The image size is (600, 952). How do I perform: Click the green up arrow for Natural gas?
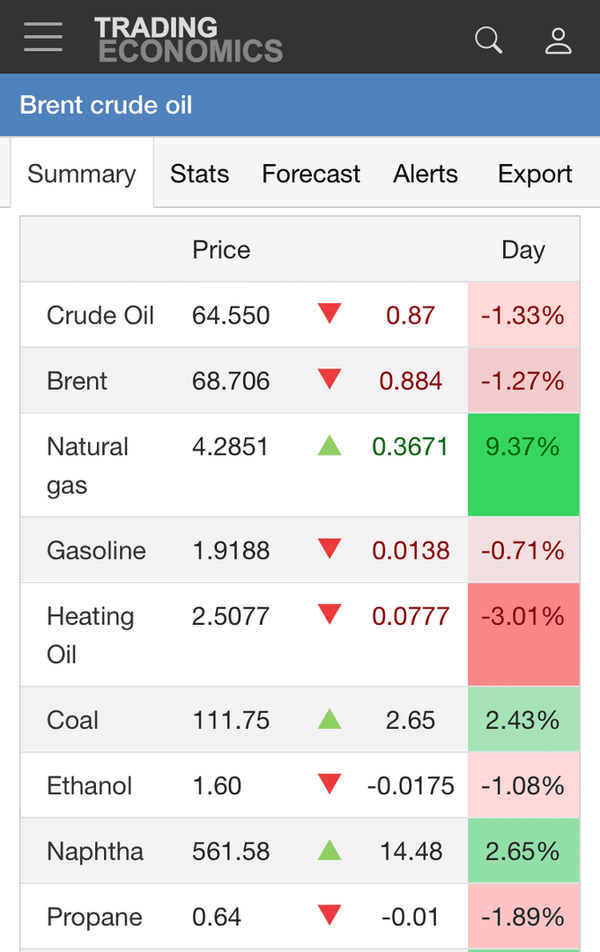coord(329,446)
